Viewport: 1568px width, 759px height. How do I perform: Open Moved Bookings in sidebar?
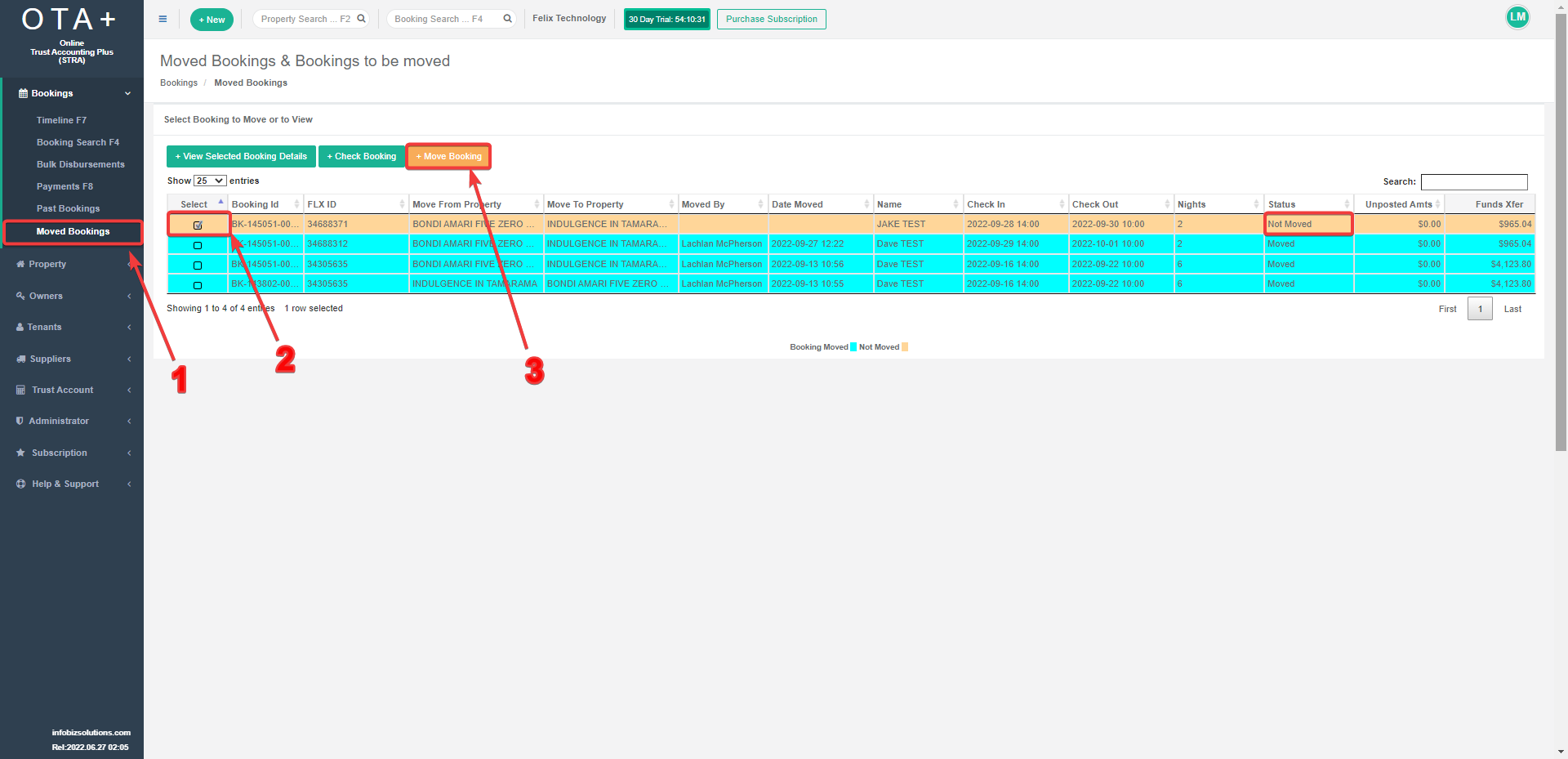[x=73, y=231]
